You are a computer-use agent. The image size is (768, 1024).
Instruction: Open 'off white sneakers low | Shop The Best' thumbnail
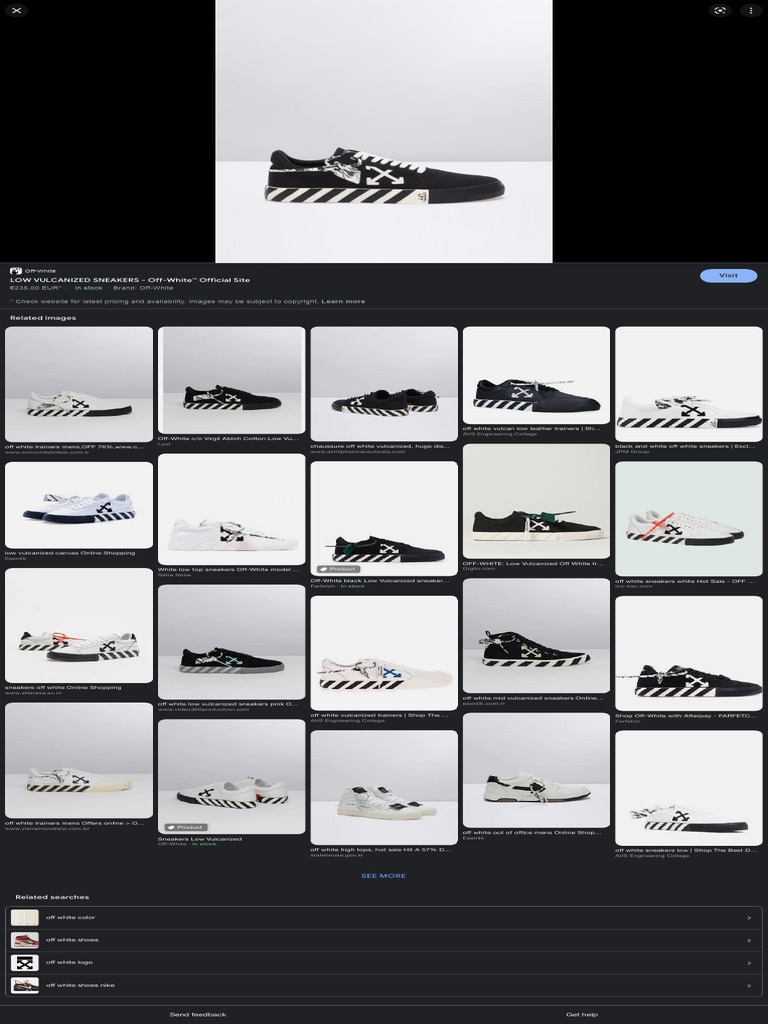click(x=688, y=788)
